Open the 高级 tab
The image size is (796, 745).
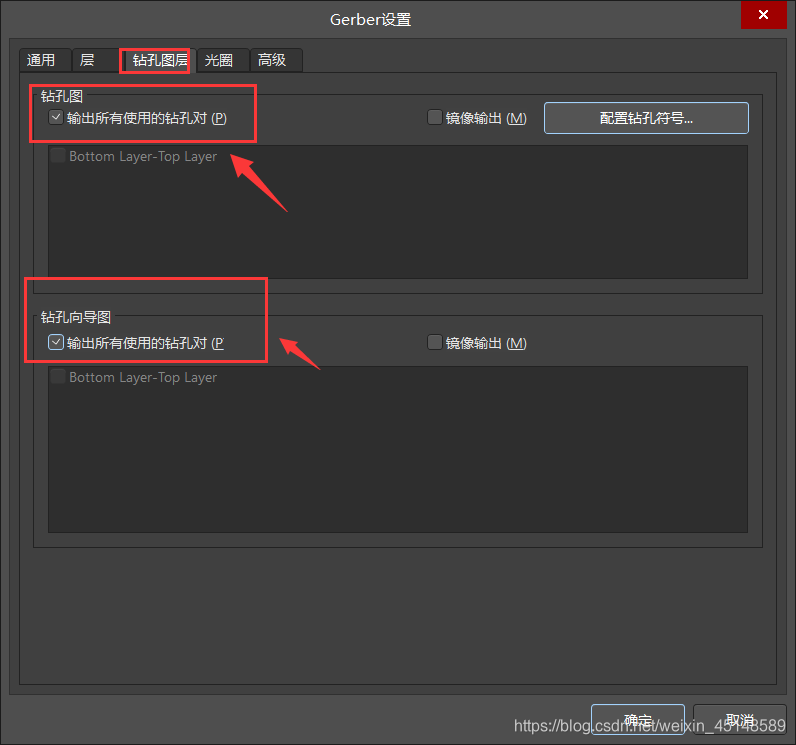(x=272, y=60)
